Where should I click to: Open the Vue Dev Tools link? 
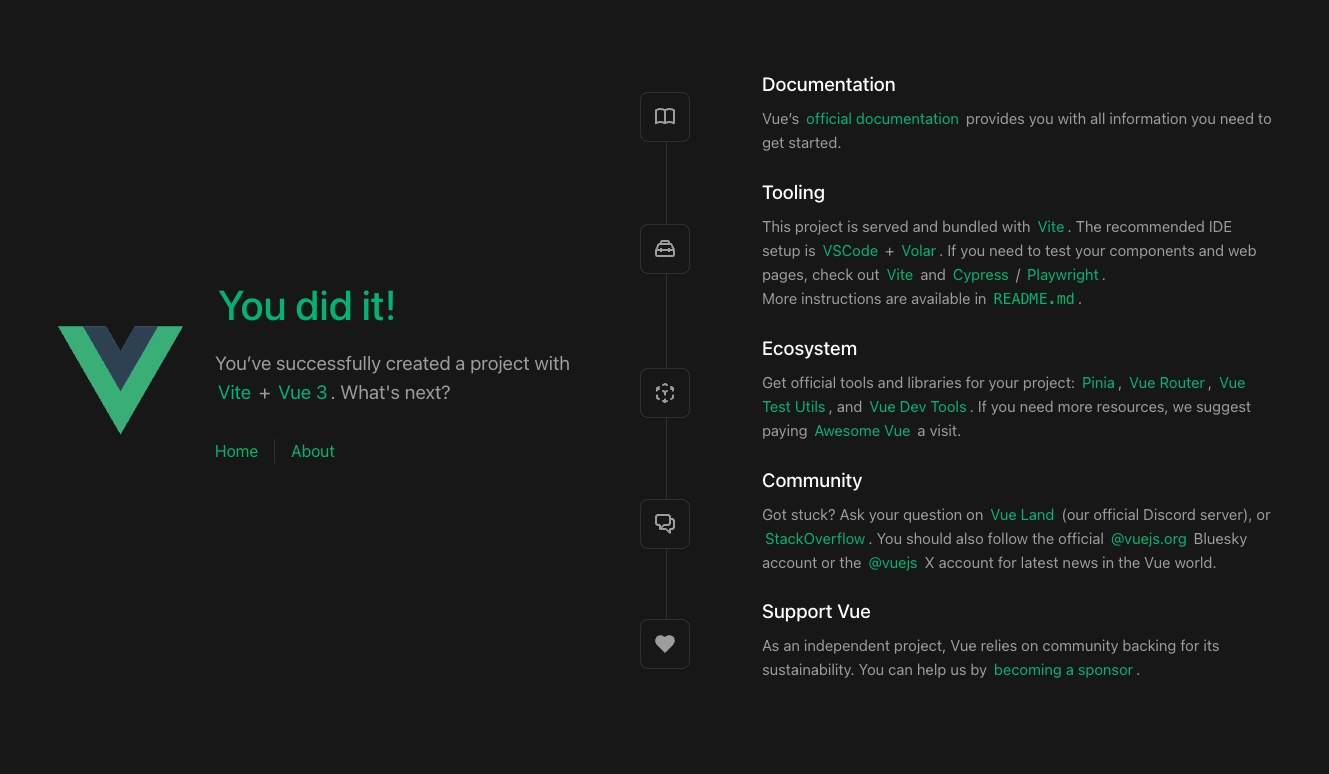coord(918,407)
